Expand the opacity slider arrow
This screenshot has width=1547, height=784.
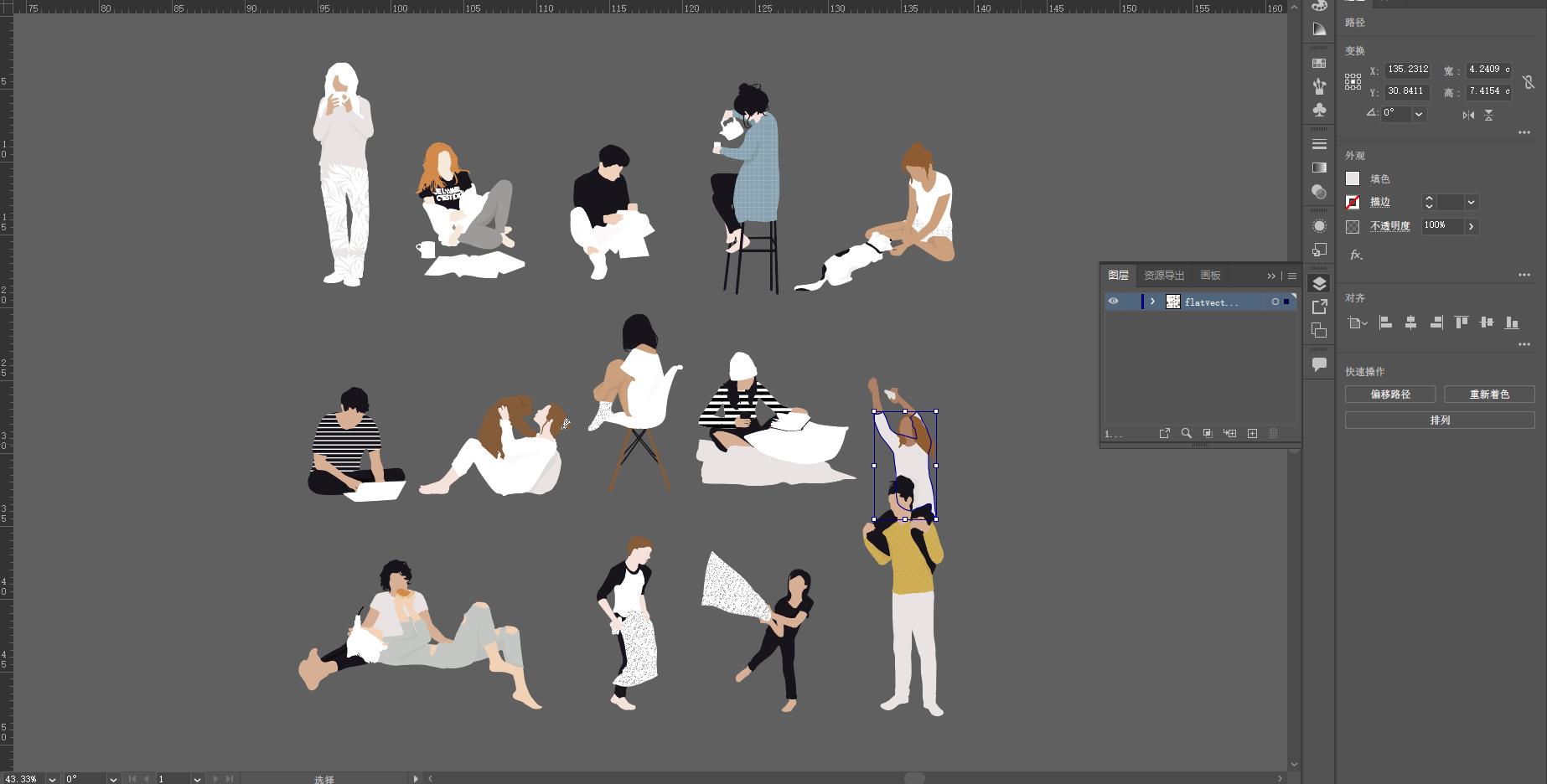pyautogui.click(x=1471, y=226)
